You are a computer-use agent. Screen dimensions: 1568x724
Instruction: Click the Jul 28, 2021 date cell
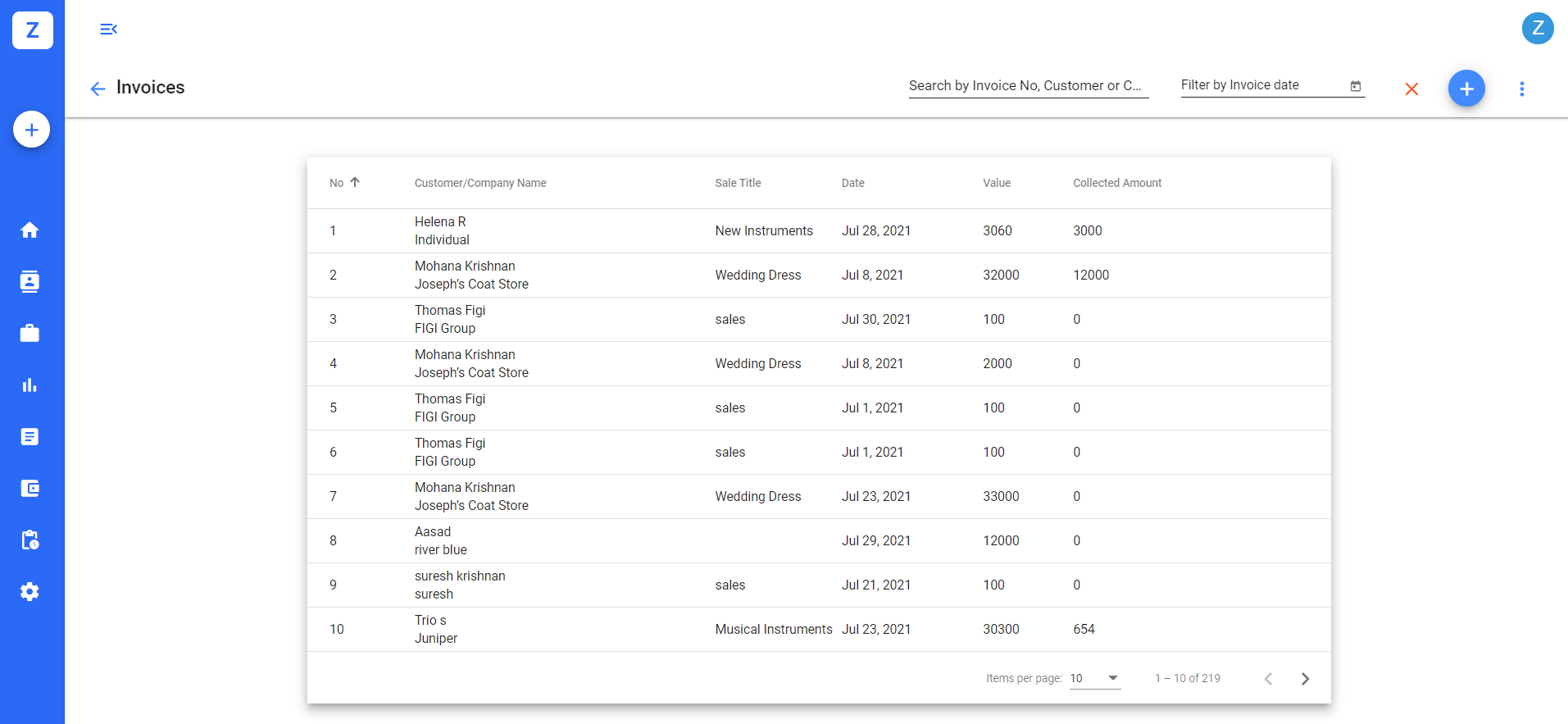(876, 231)
